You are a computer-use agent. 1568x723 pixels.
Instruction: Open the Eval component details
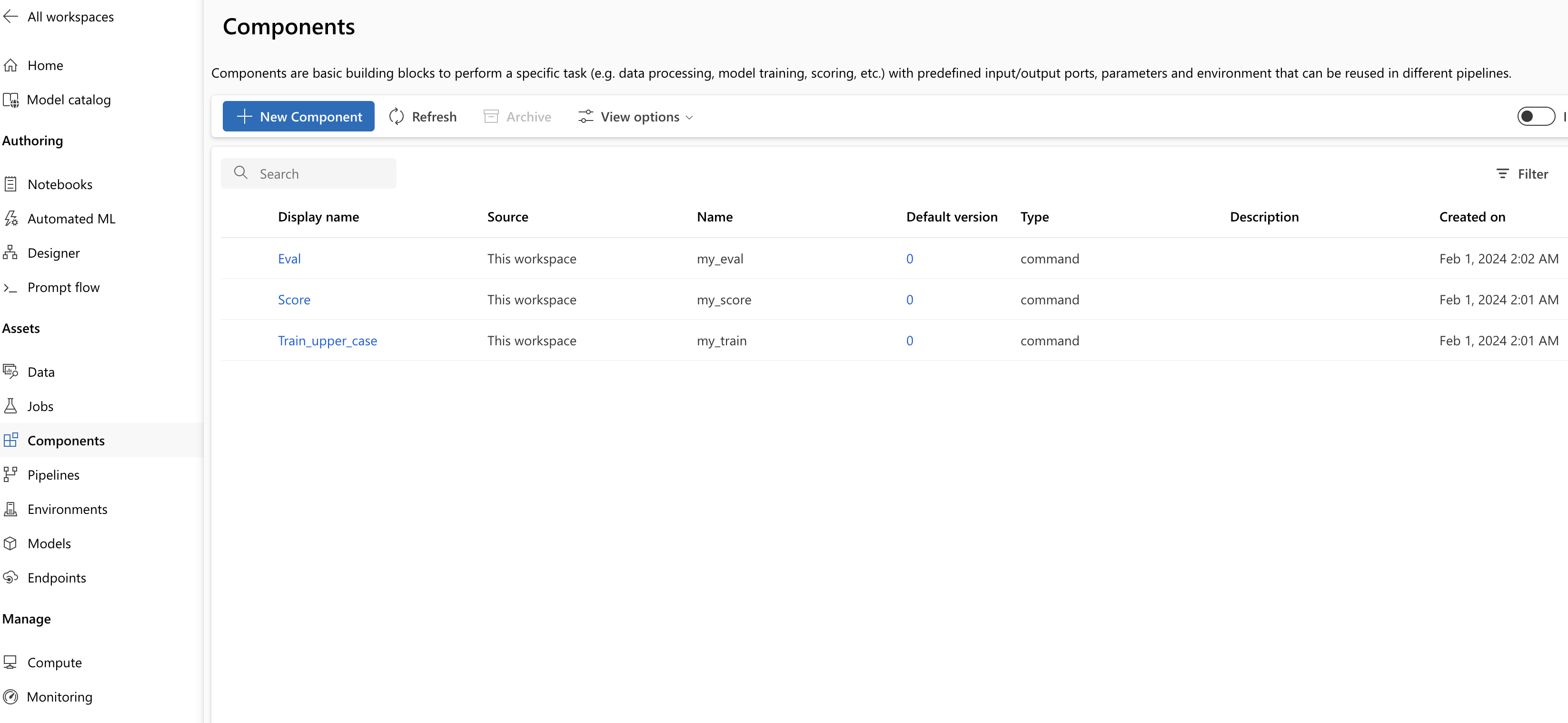click(288, 258)
